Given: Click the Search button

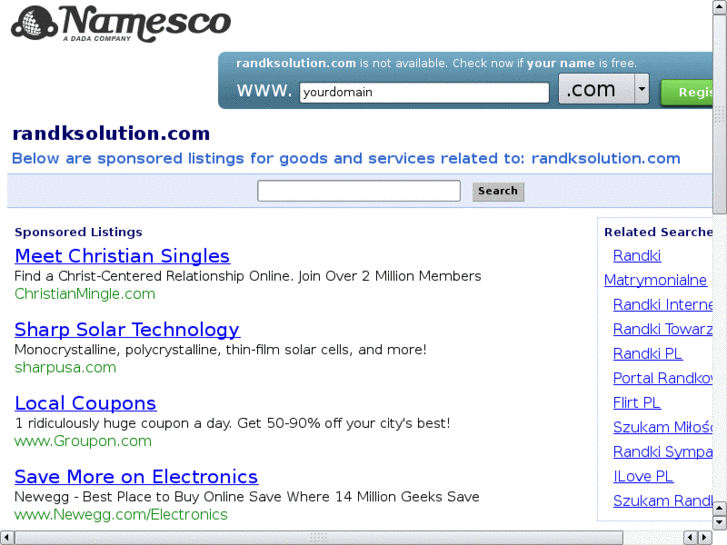Looking at the screenshot, I should (498, 191).
